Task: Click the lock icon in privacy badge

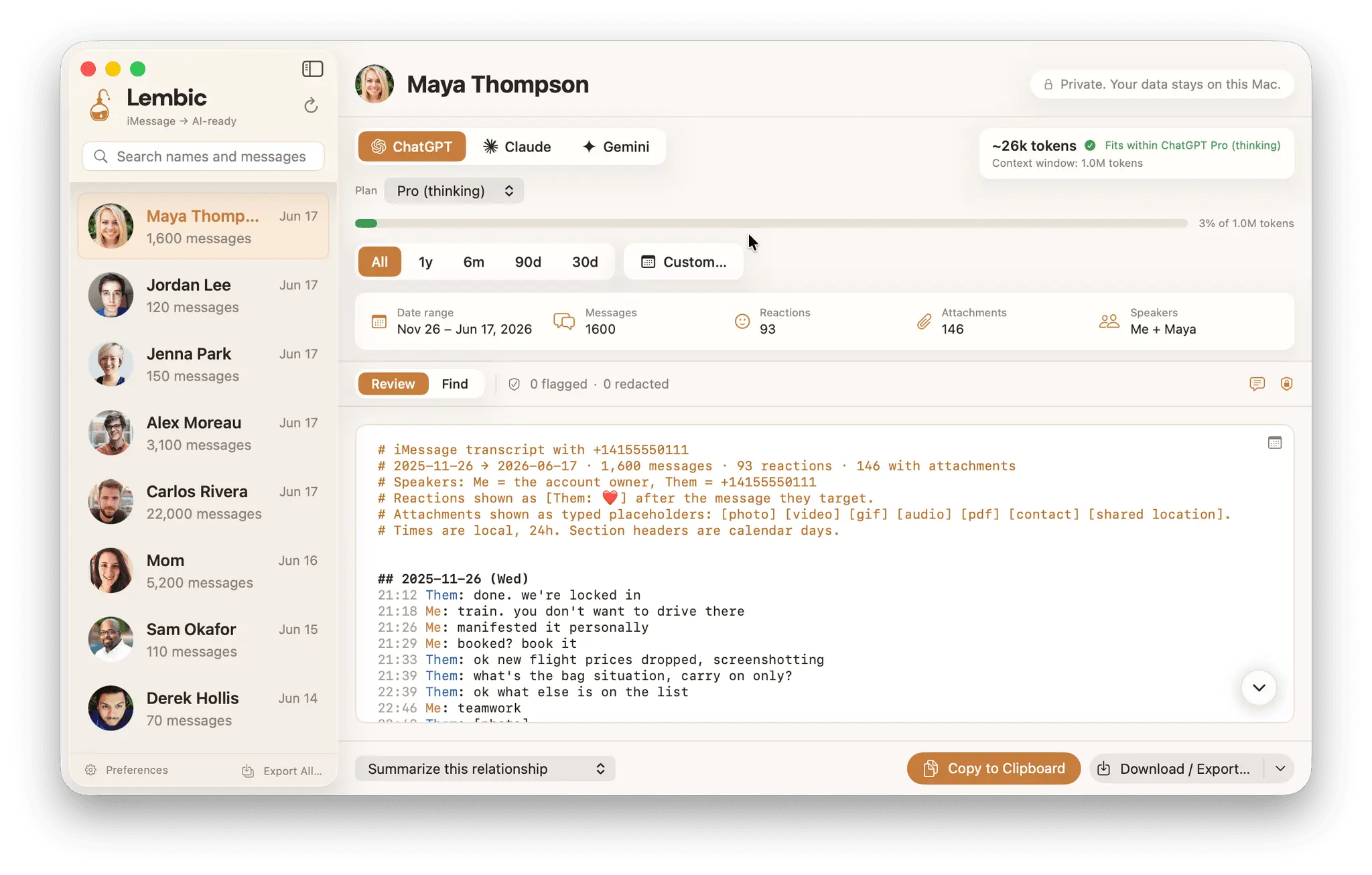Action: (x=1048, y=84)
